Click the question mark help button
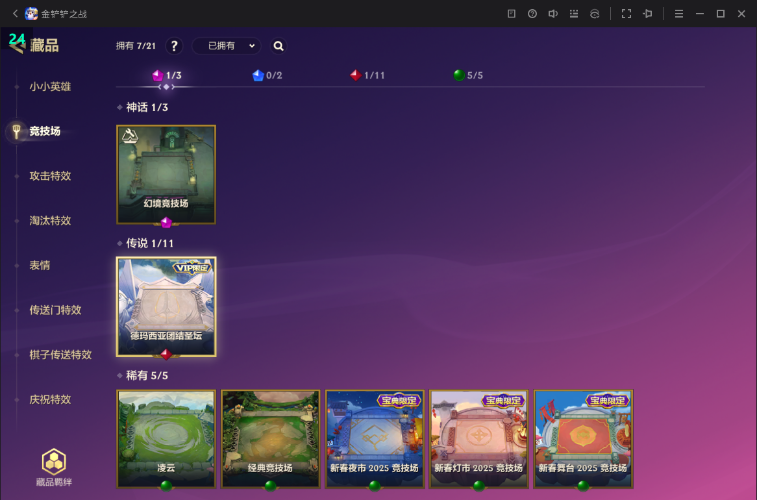The width and height of the screenshot is (757, 500). 174,46
